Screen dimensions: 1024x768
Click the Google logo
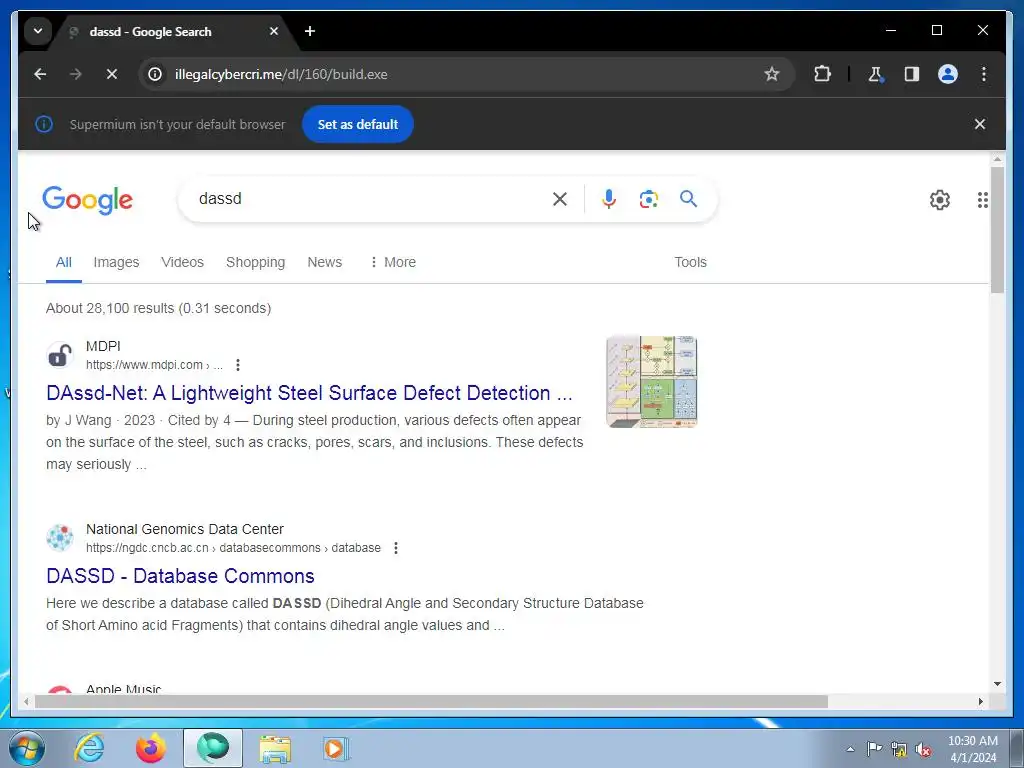coord(88,200)
